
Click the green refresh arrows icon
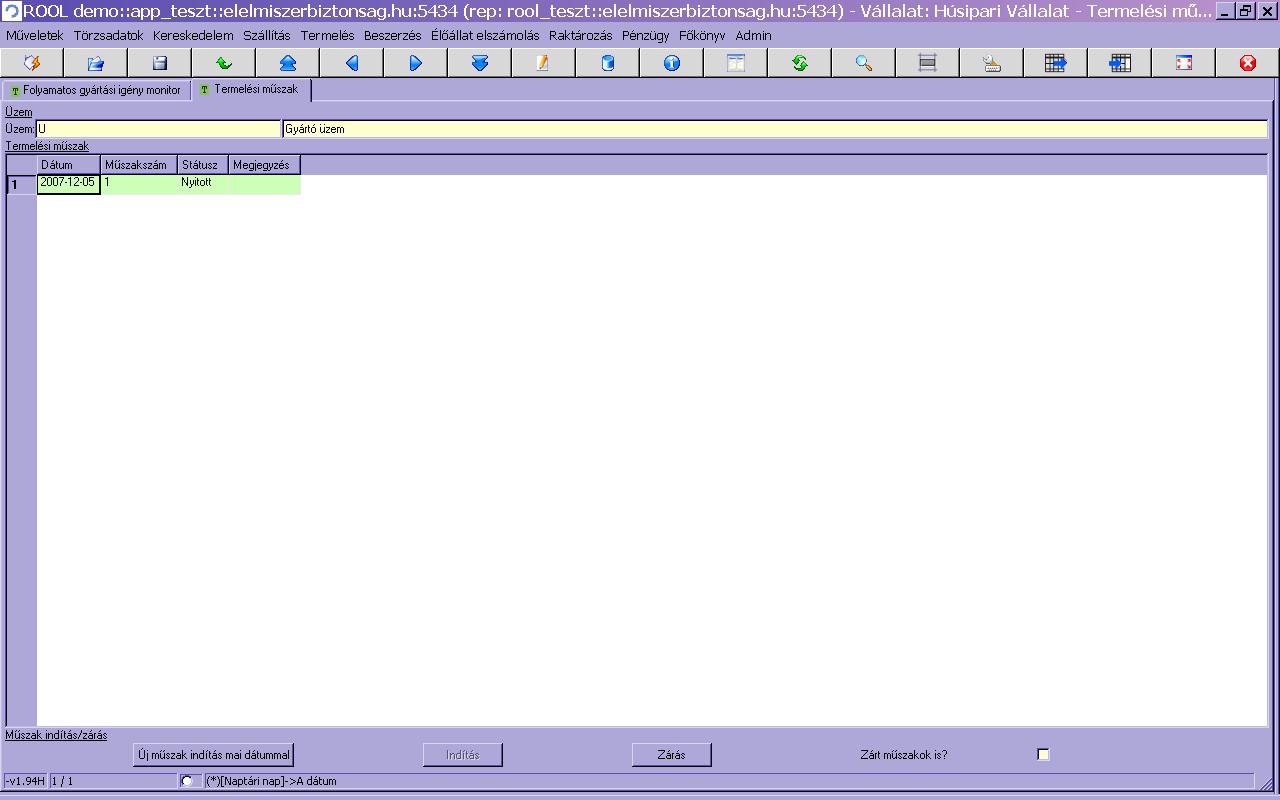[799, 63]
